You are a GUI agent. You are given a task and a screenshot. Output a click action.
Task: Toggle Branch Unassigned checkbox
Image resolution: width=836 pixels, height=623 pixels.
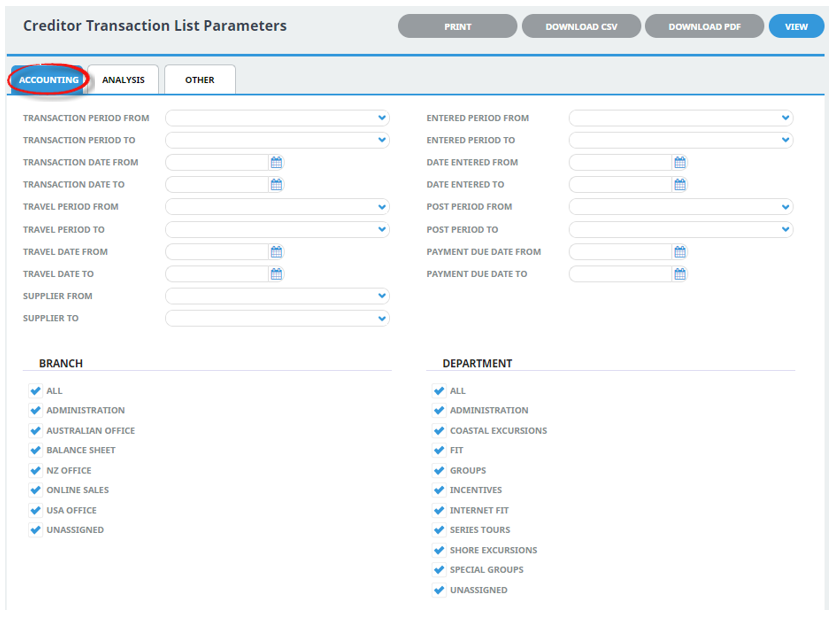[35, 530]
